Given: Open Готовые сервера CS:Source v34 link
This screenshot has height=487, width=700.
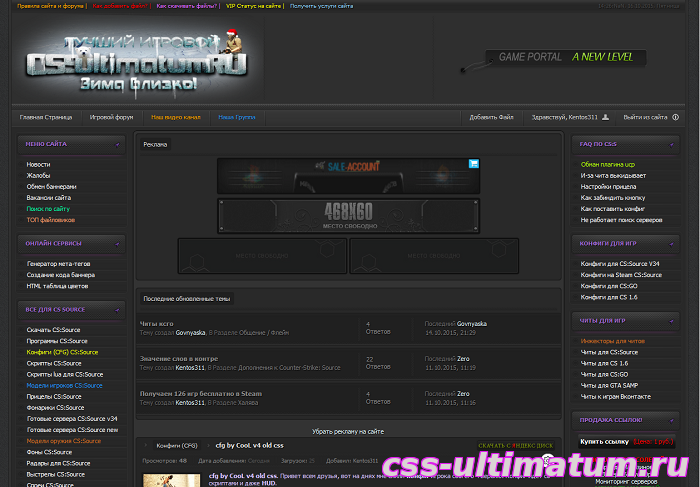Looking at the screenshot, I should (72, 419).
